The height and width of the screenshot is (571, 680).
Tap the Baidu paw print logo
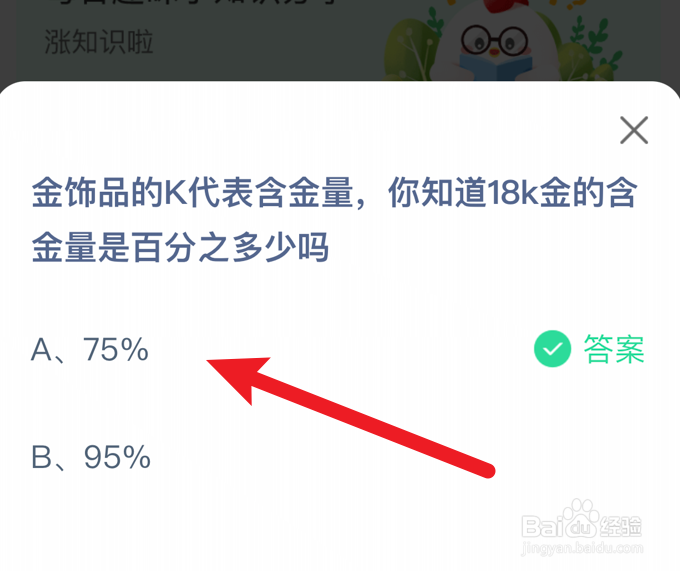tap(581, 518)
